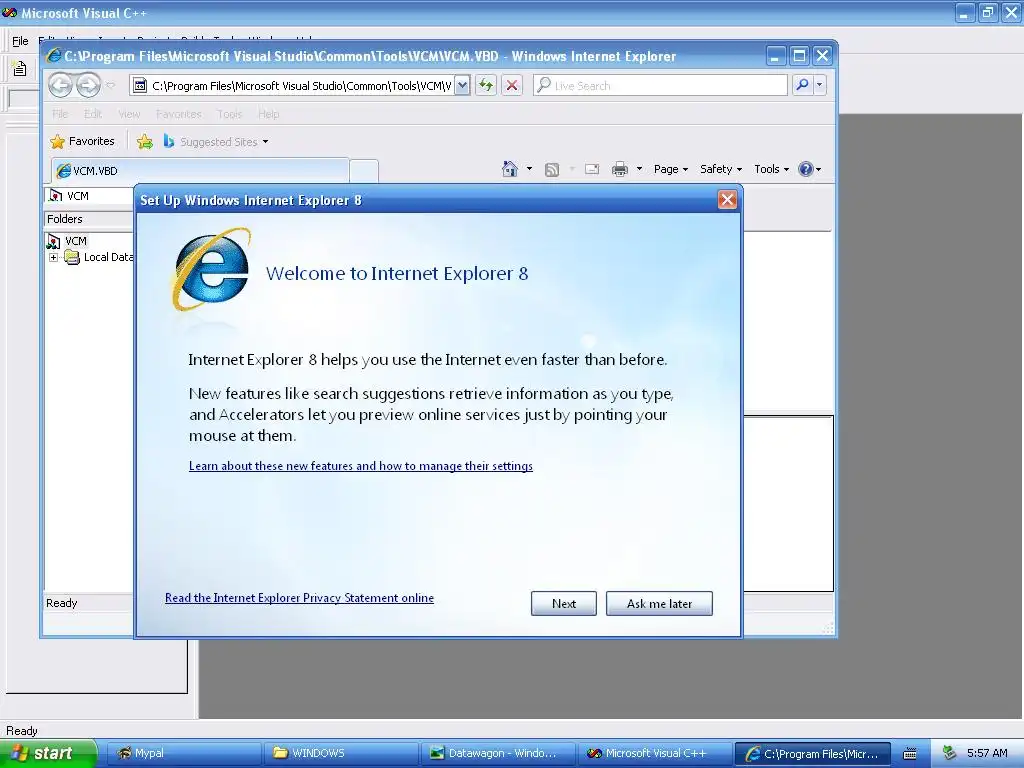This screenshot has height=768, width=1024.
Task: Click the Ask me later button
Action: pyautogui.click(x=659, y=603)
